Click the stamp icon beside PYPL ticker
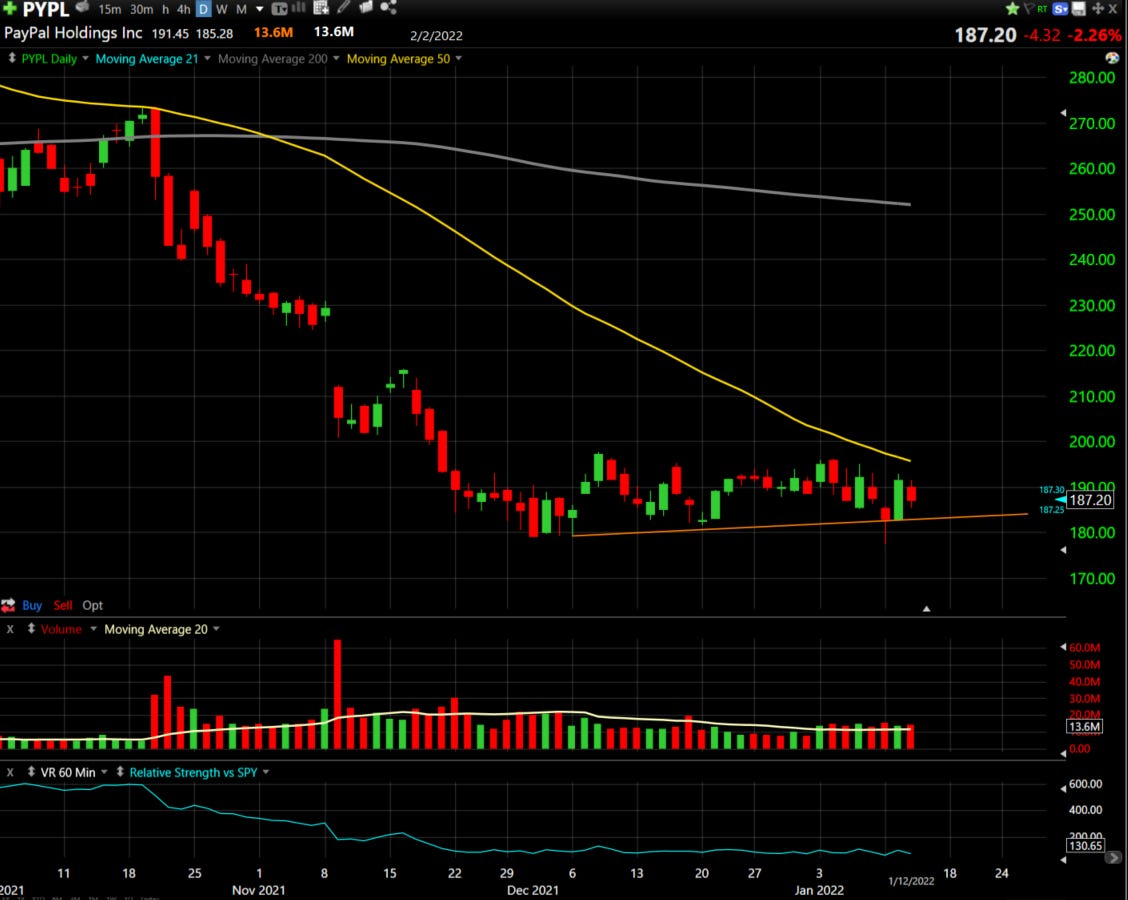The height and width of the screenshot is (900, 1128). (83, 8)
